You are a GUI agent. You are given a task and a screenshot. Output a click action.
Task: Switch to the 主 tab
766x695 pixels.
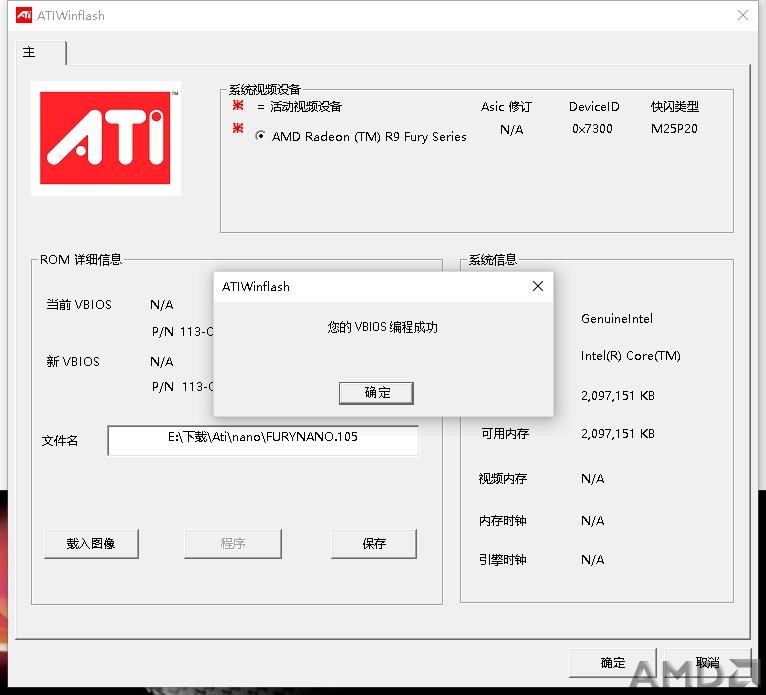41,52
